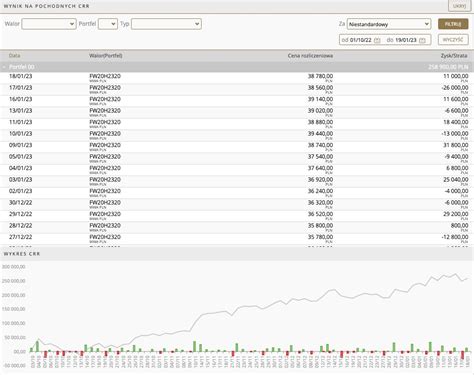474x375 pixels.
Task: Select the row dated 18/01/23
Action: click(x=237, y=78)
